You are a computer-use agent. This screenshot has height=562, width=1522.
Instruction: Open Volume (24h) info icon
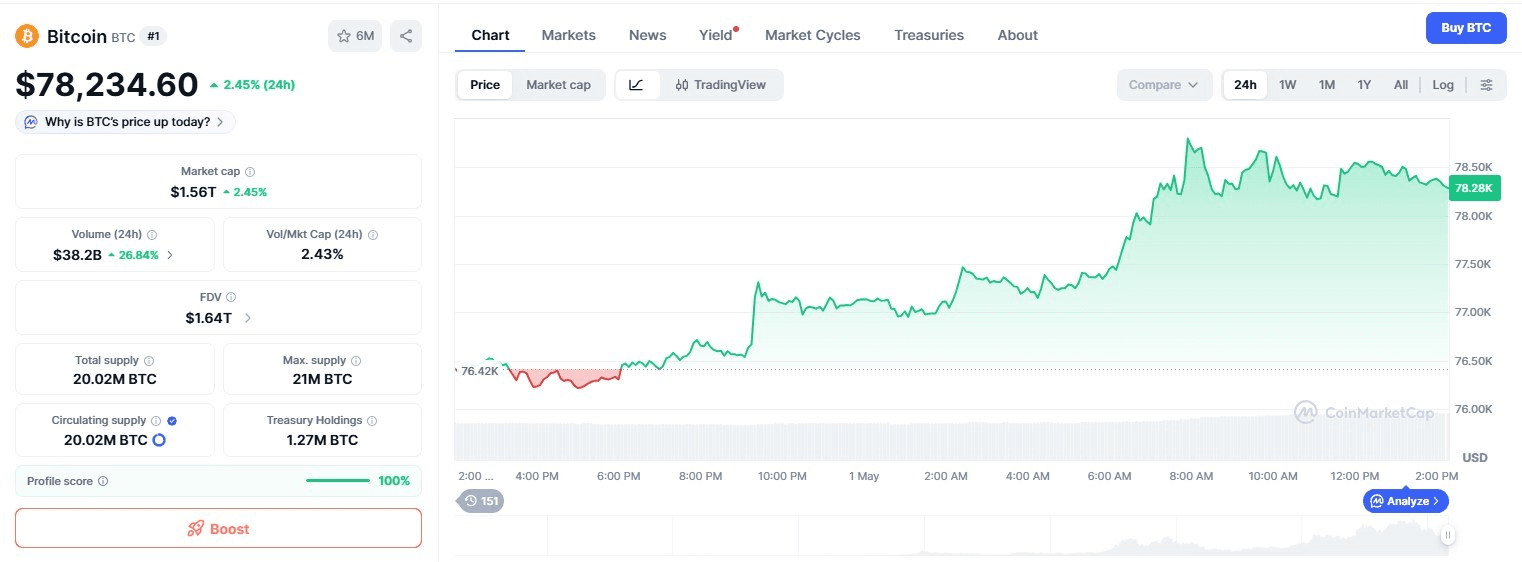(152, 235)
